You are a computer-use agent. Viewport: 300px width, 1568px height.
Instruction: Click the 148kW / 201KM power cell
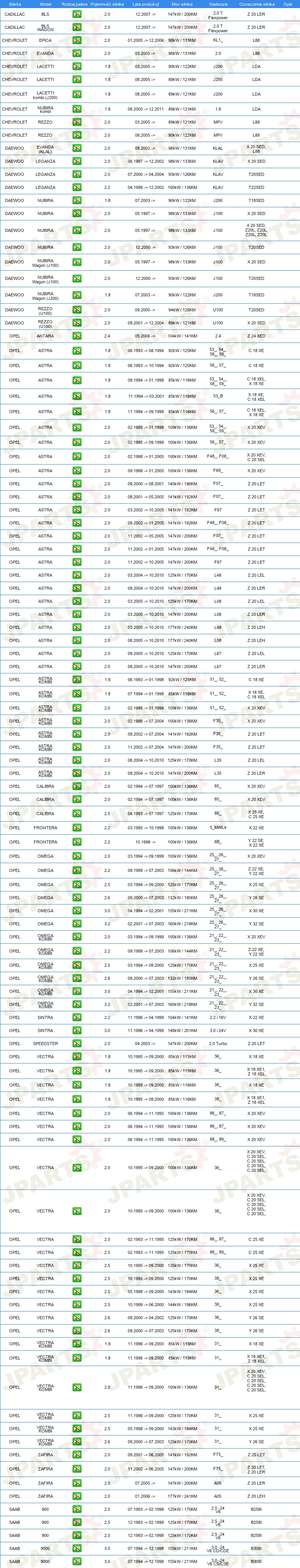(182, 1030)
